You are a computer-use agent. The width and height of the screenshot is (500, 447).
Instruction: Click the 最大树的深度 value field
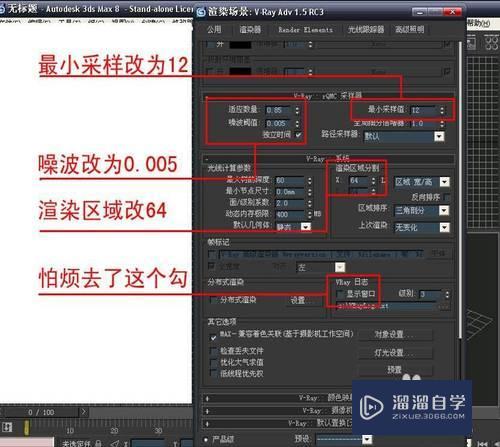pos(290,181)
